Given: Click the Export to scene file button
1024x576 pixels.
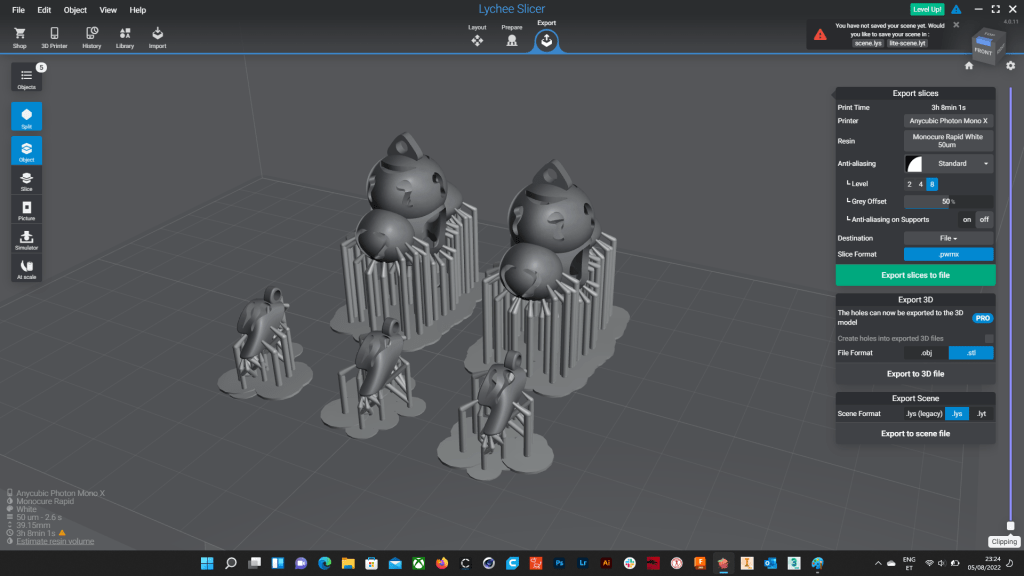Looking at the screenshot, I should (x=915, y=434).
